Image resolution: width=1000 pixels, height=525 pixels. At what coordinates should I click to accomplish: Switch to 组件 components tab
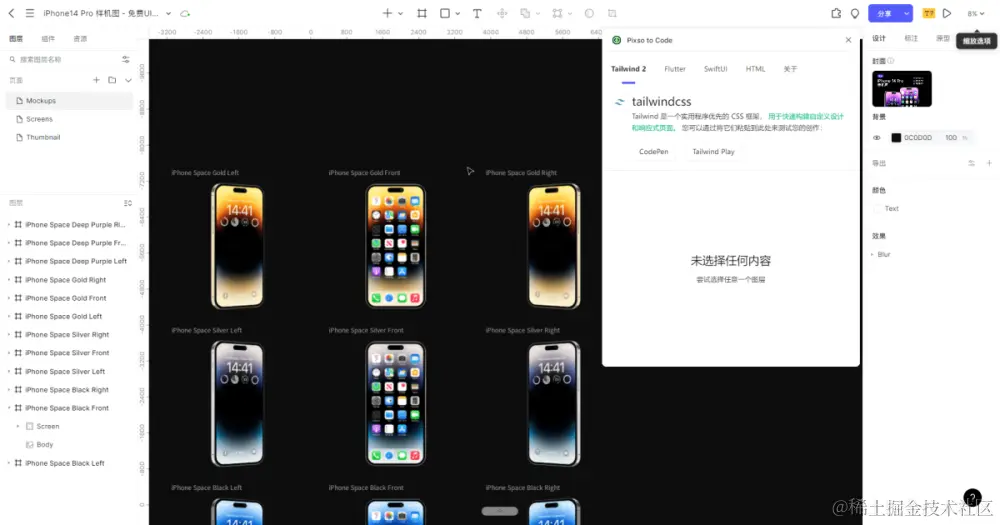48,39
